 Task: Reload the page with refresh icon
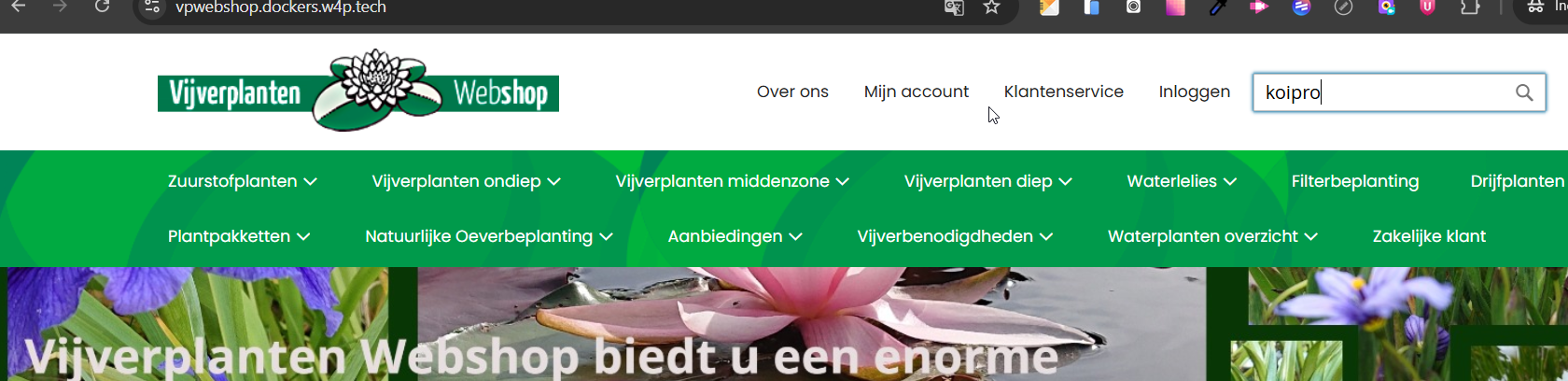click(103, 7)
